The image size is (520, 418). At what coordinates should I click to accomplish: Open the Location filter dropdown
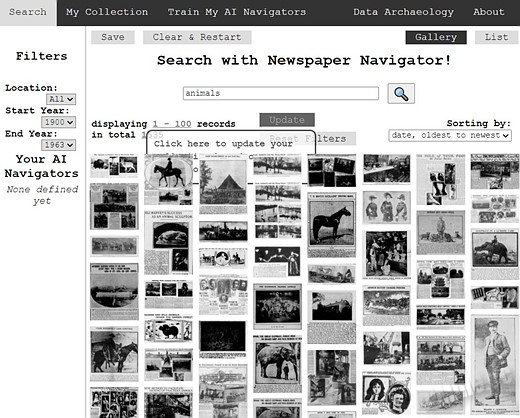click(61, 99)
